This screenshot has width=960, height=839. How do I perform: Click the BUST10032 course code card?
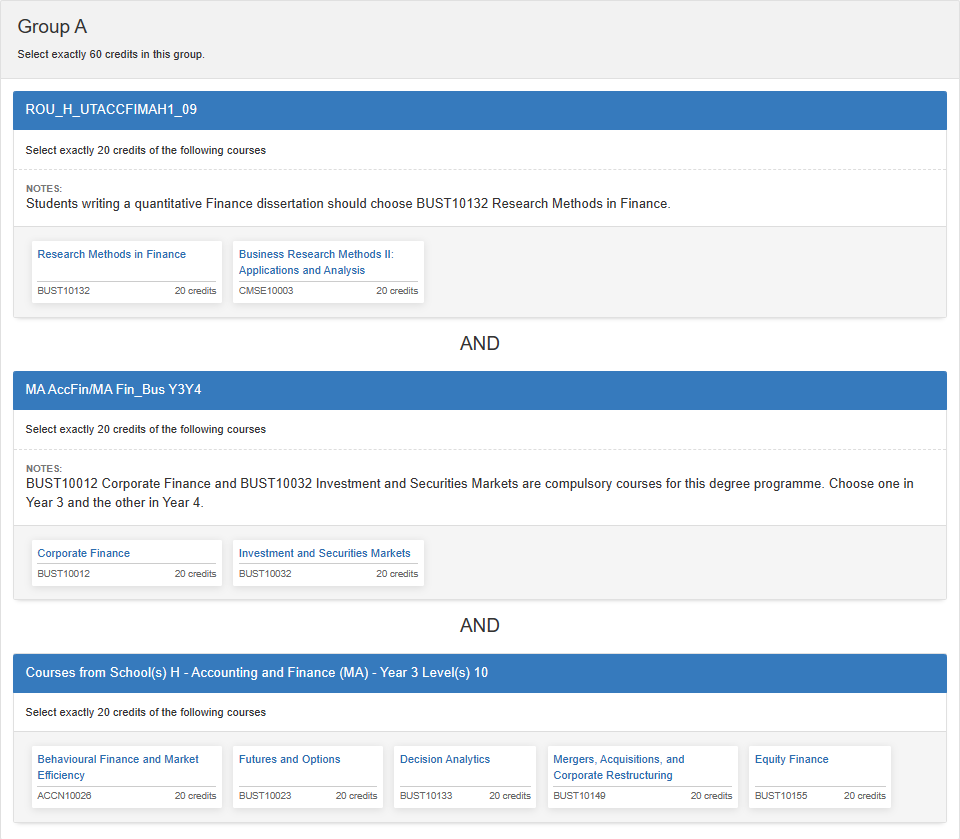tap(328, 563)
